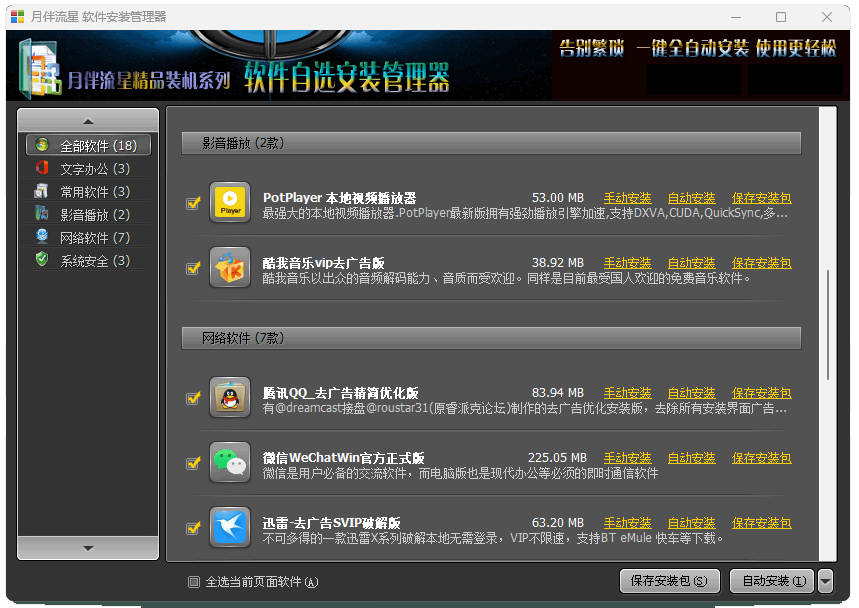
Task: Click the 网络软件 sidebar icon
Action: (x=42, y=237)
